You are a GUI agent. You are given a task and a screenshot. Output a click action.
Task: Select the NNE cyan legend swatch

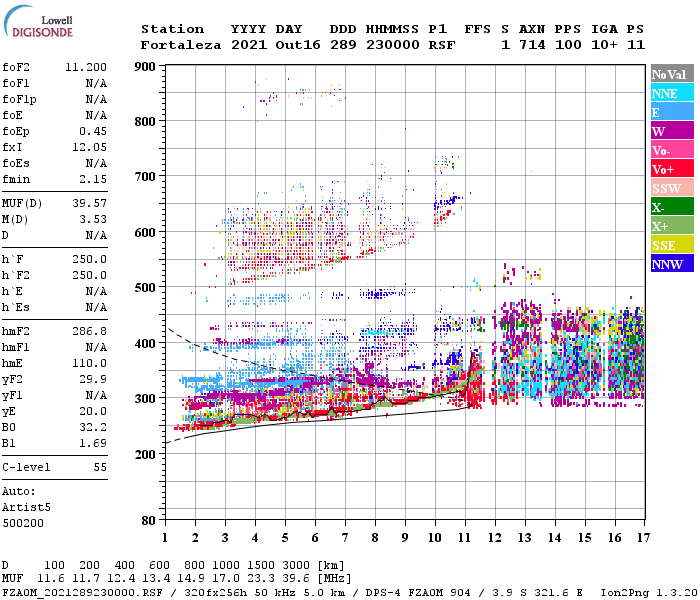[672, 93]
